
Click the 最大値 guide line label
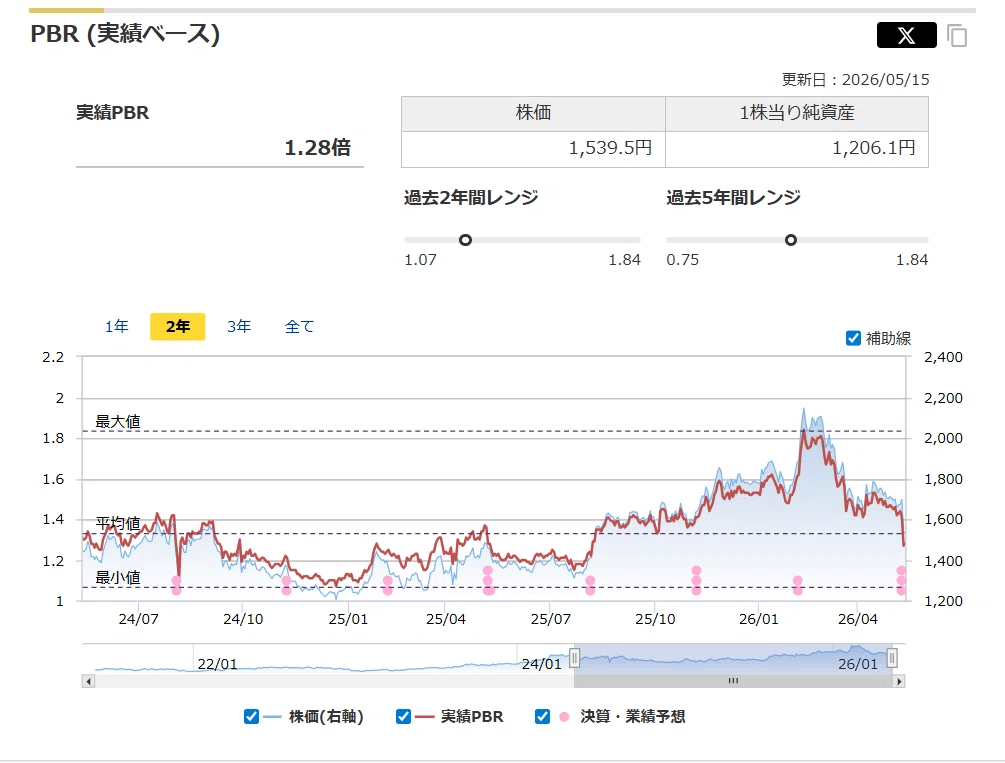point(118,421)
